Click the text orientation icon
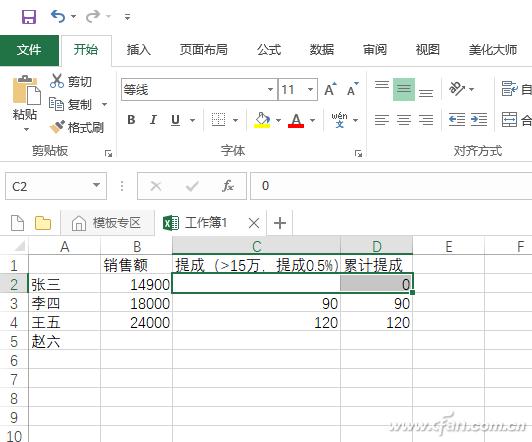The height and width of the screenshot is (442, 532). 457,89
